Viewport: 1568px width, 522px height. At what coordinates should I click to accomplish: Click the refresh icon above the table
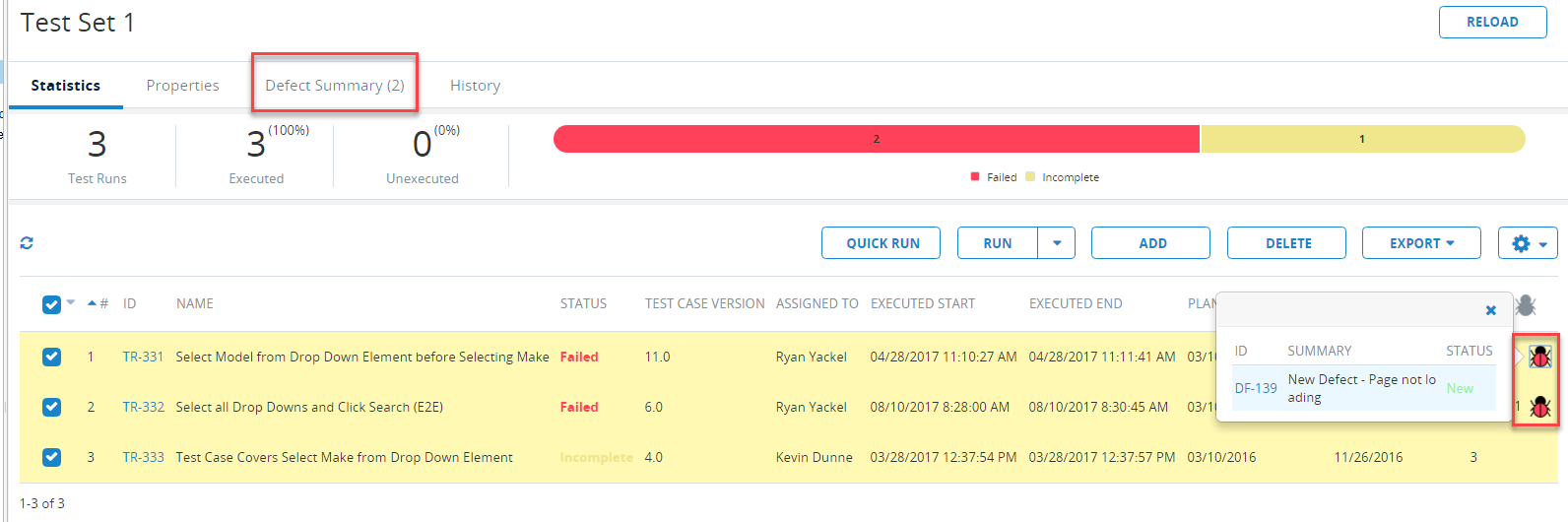tap(27, 243)
